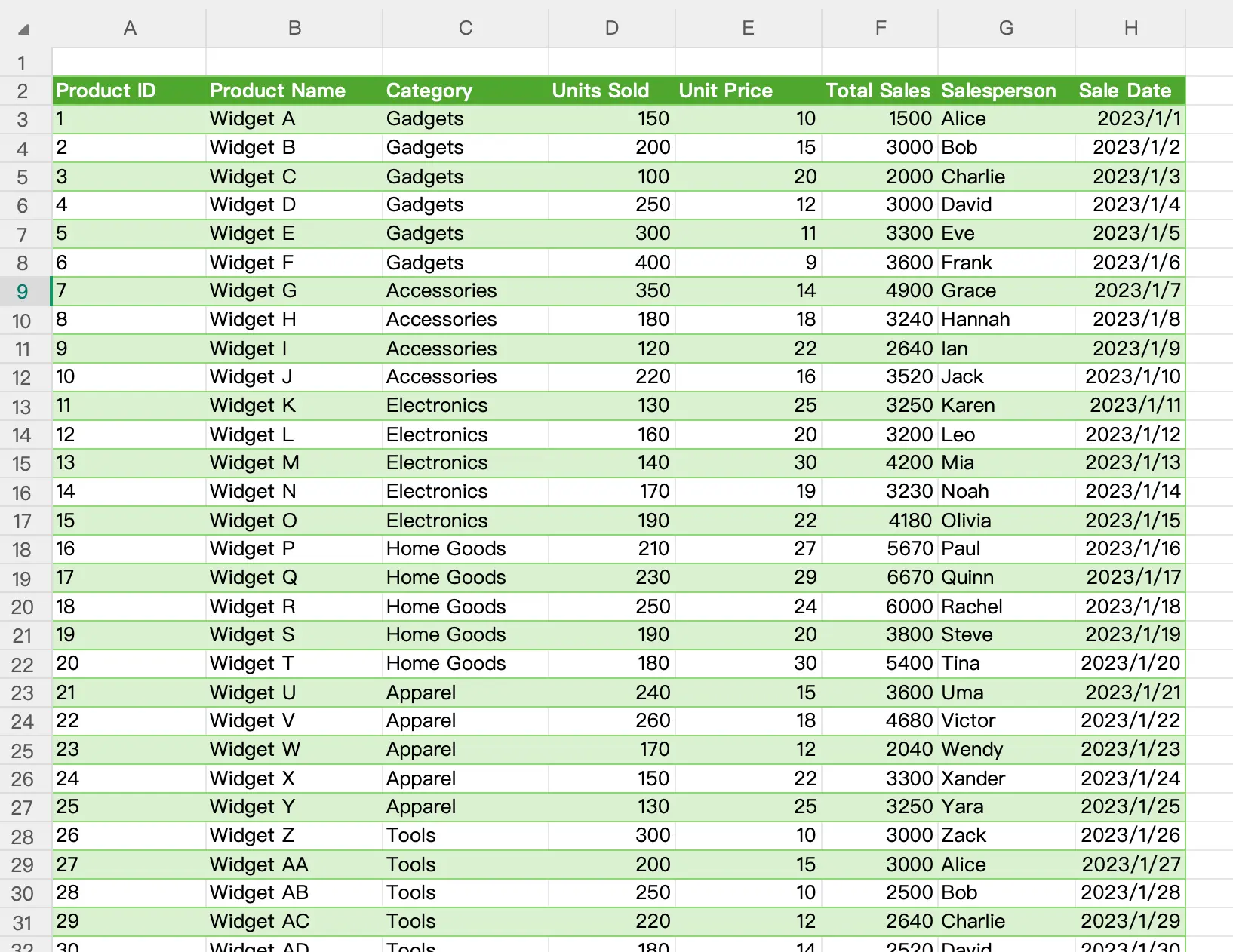
Task: Click the Total Sales header cell
Action: coord(878,91)
